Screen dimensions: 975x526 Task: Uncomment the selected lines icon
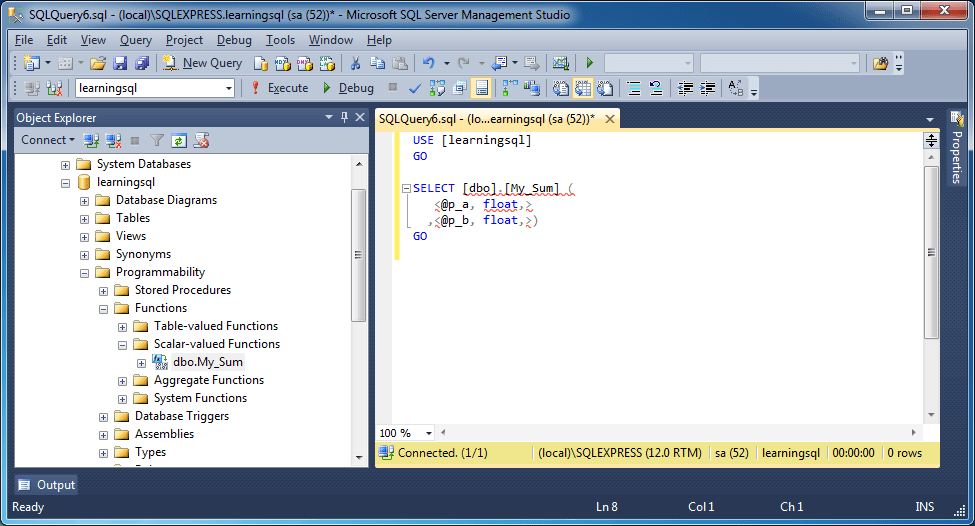(x=656, y=88)
